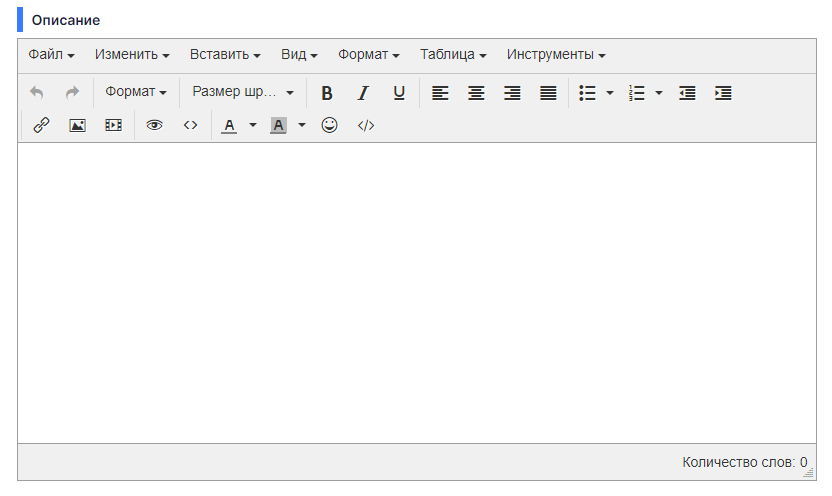This screenshot has height=496, width=832.
Task: Open the Размер шрифта dropdown
Action: (x=243, y=92)
